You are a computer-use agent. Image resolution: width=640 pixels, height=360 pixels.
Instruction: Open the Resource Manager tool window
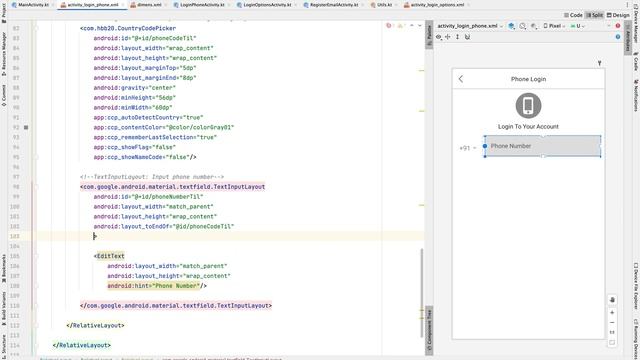click(4, 53)
